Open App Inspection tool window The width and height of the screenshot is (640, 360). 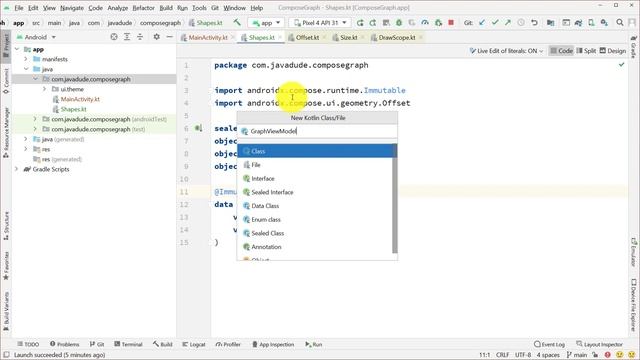[x=273, y=344]
